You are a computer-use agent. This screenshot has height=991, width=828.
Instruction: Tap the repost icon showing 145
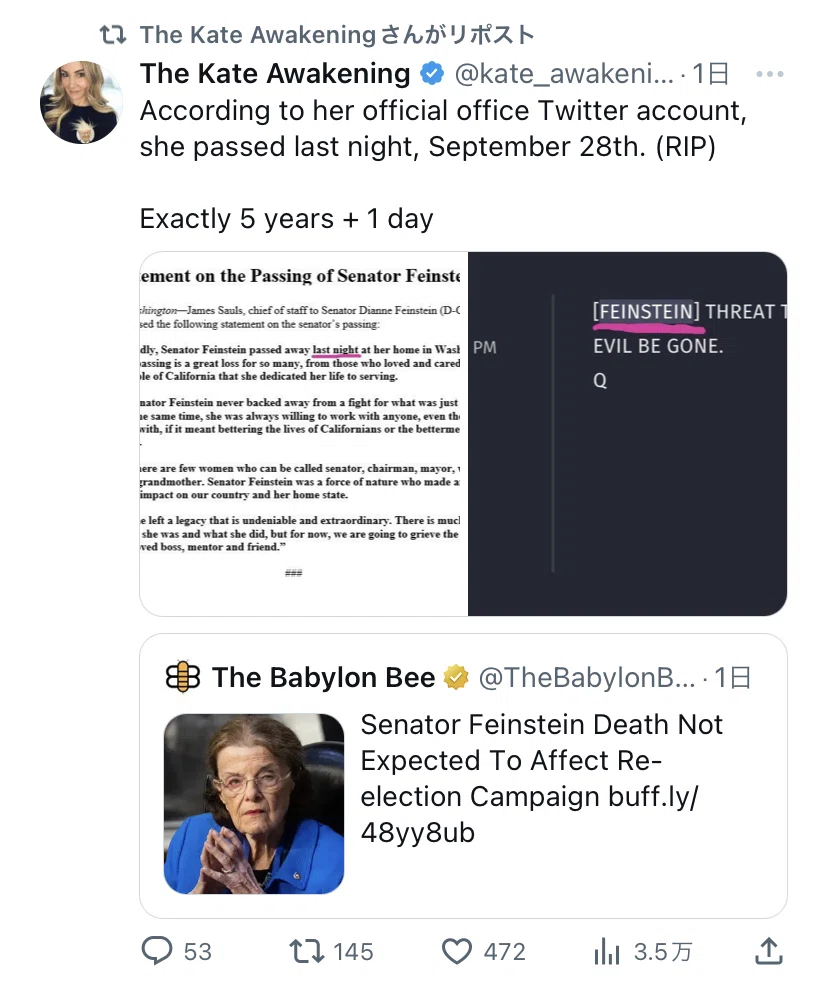click(307, 951)
